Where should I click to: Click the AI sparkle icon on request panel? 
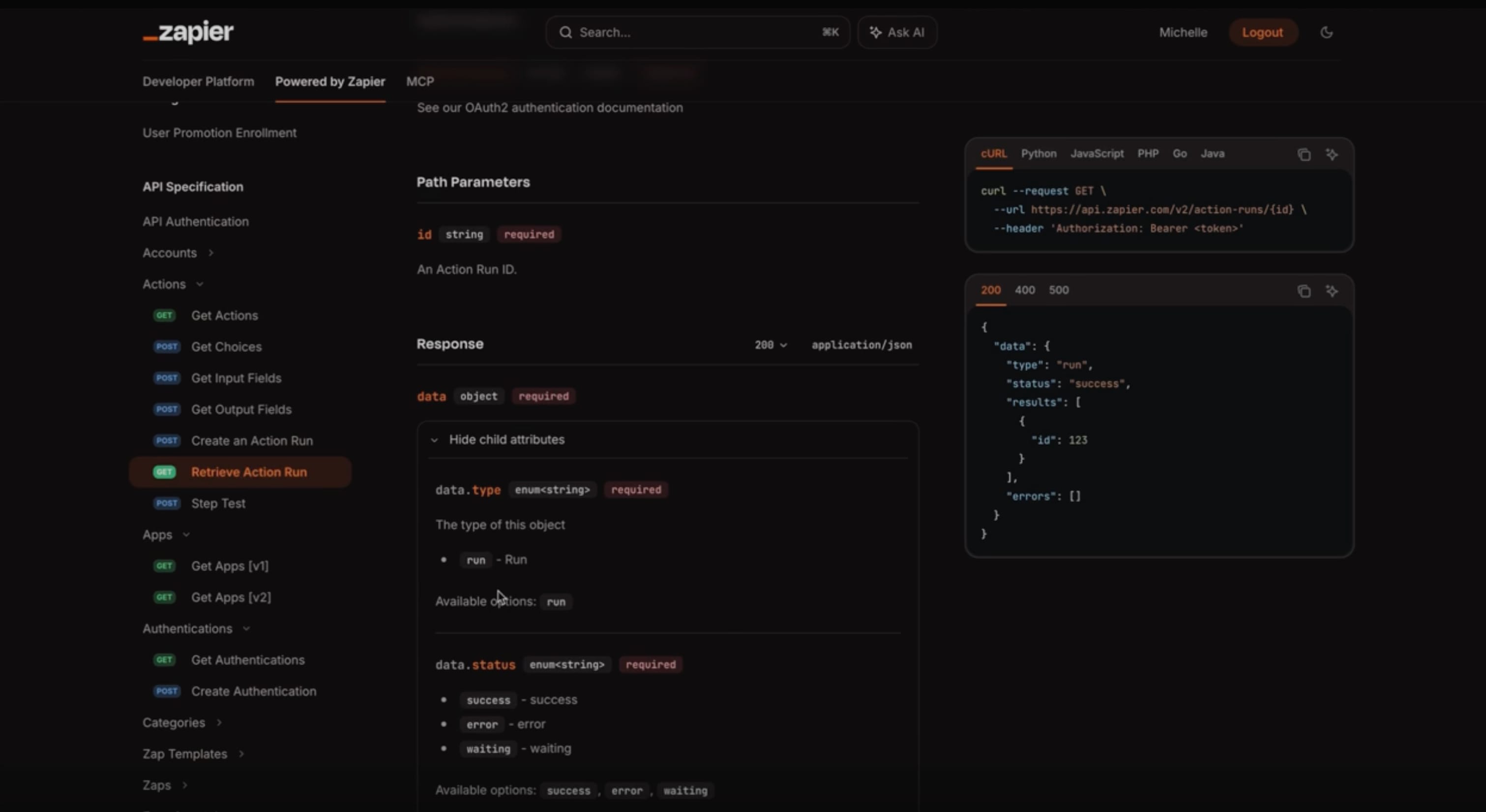[1332, 154]
